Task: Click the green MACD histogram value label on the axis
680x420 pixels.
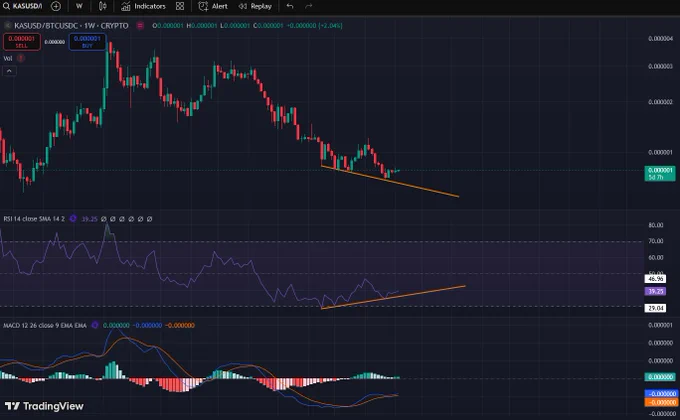Action: pyautogui.click(x=660, y=377)
